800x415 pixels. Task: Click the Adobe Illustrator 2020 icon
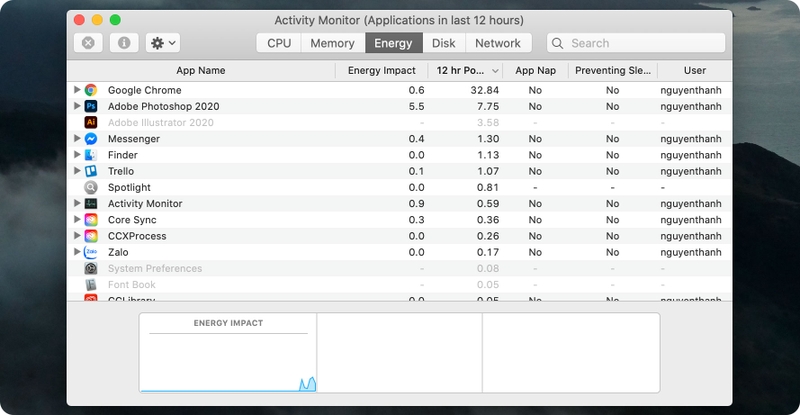point(91,123)
